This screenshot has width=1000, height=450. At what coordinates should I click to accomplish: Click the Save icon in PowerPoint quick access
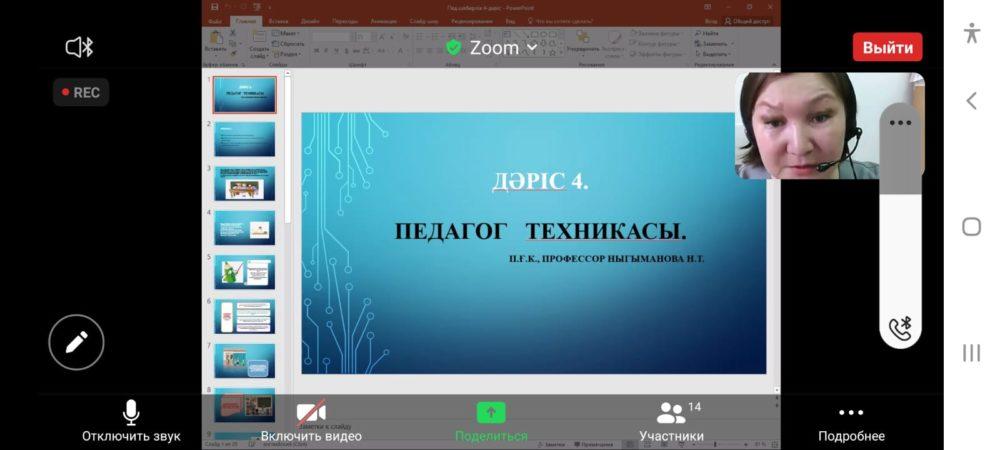pos(214,7)
